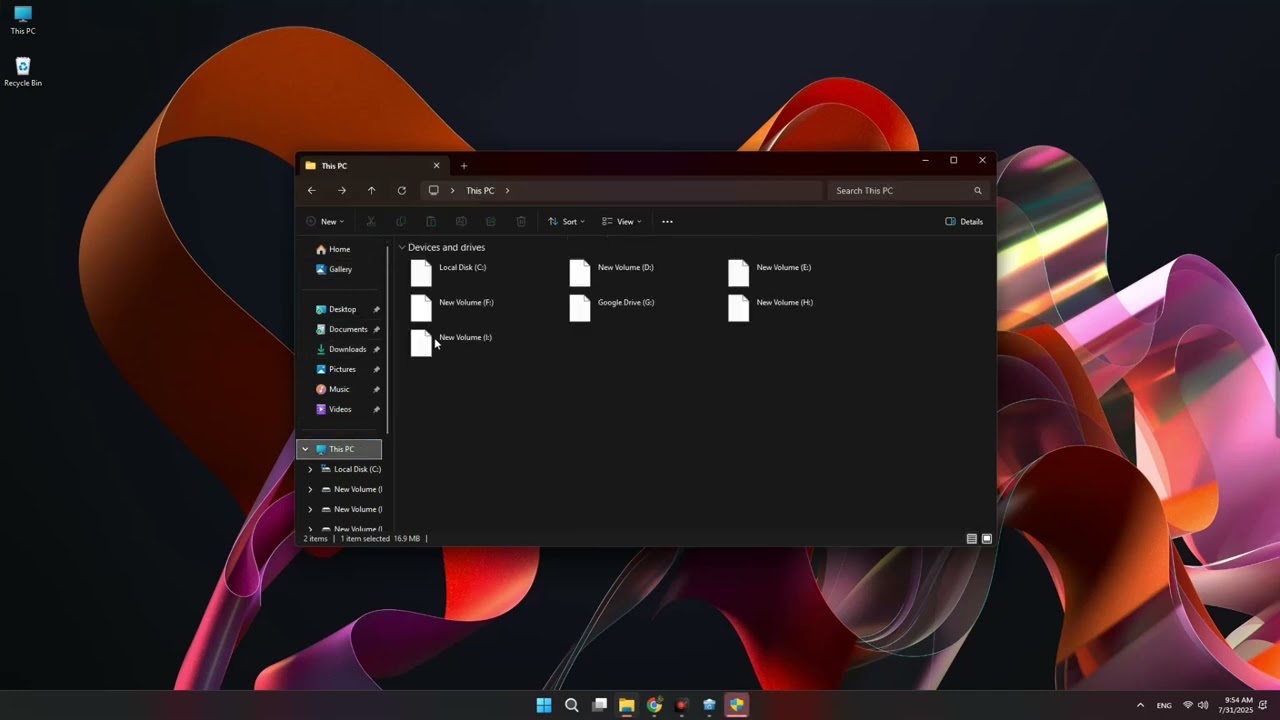Click the Copy icon in toolbar
1280x720 pixels.
[401, 221]
